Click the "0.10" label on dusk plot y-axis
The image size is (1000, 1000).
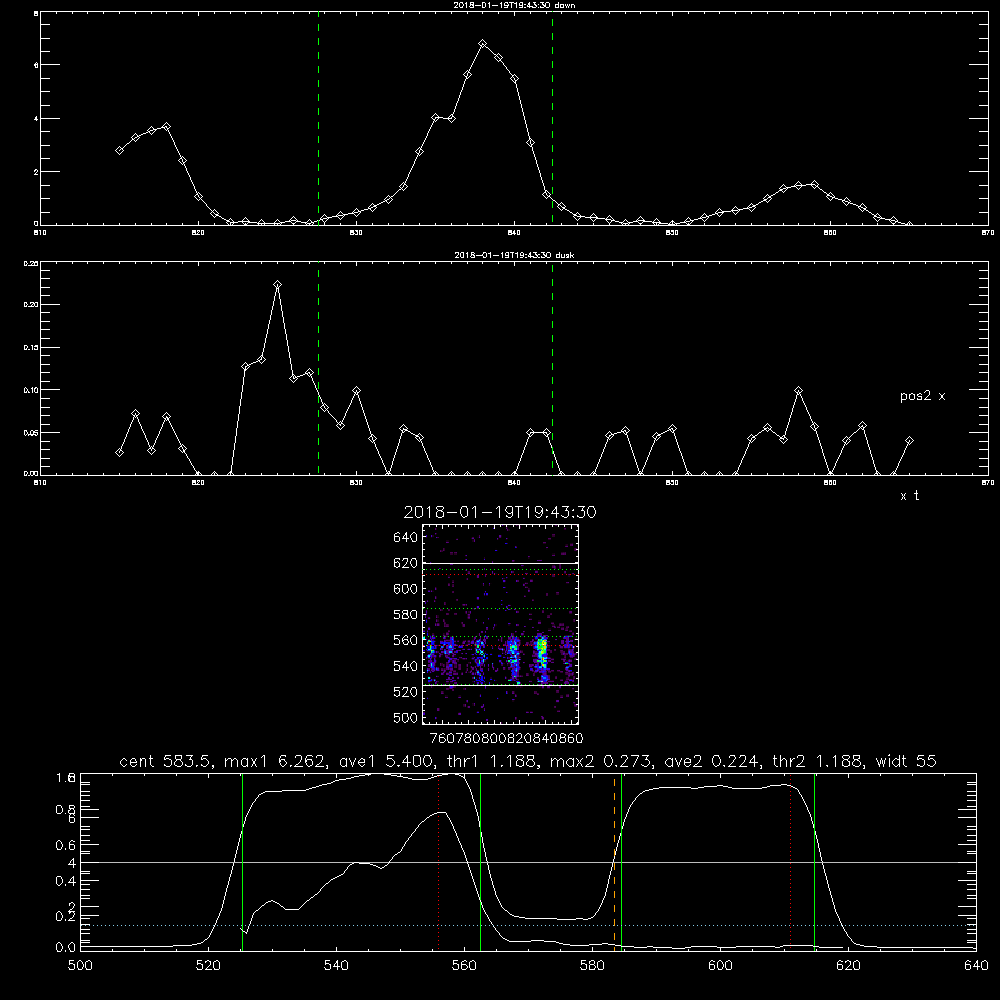(31, 390)
